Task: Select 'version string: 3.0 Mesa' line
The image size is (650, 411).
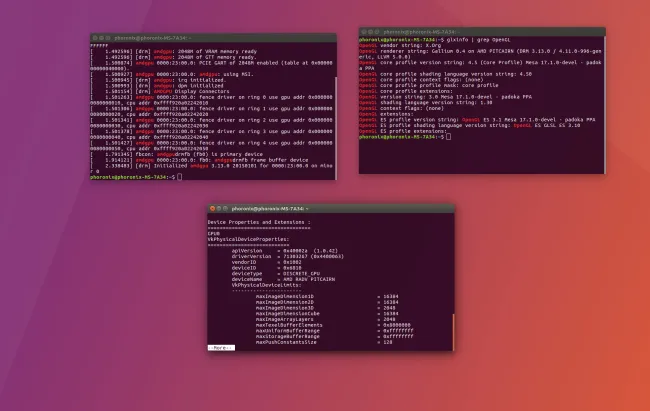Action: point(445,97)
